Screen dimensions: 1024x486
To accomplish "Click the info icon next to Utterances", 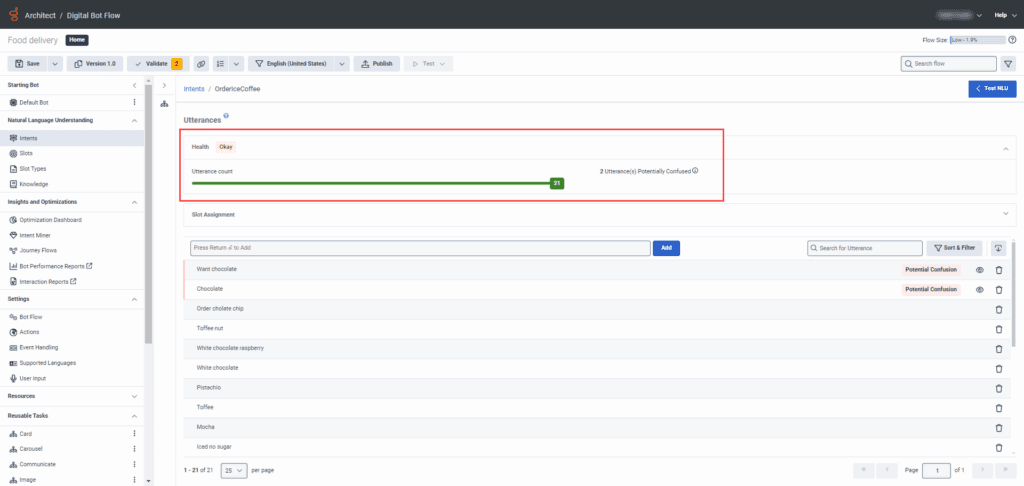I will (x=227, y=117).
